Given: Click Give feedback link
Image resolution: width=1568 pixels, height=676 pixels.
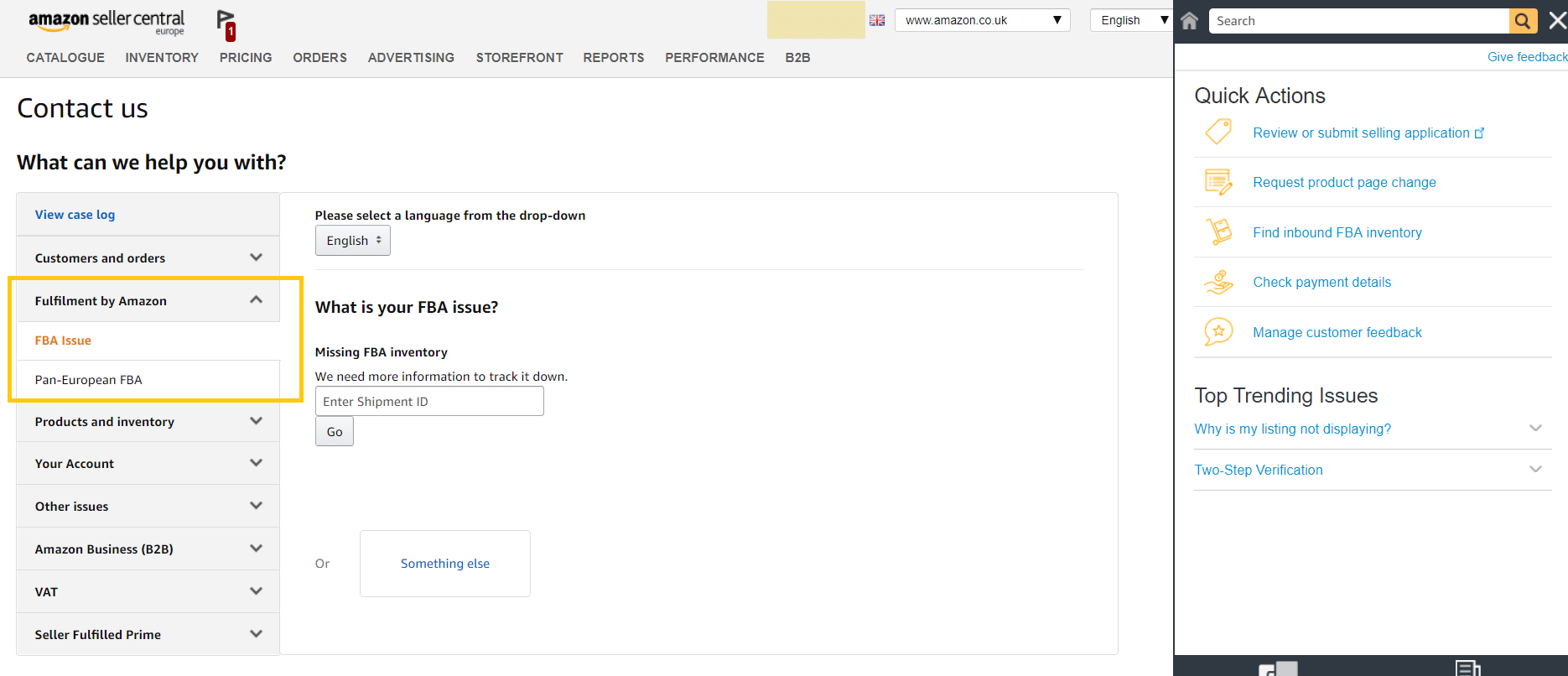Looking at the screenshot, I should point(1527,57).
